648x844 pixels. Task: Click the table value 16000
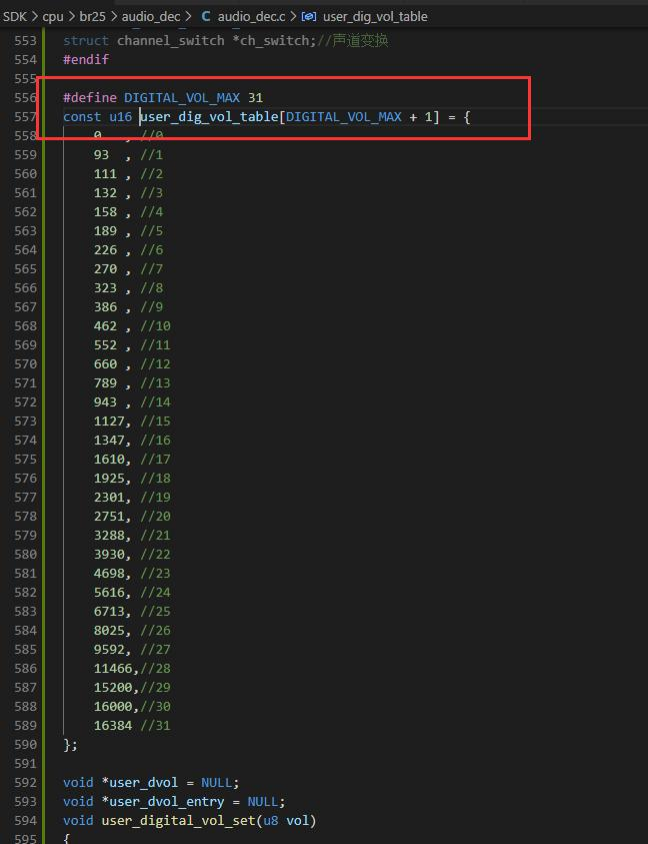[112, 706]
